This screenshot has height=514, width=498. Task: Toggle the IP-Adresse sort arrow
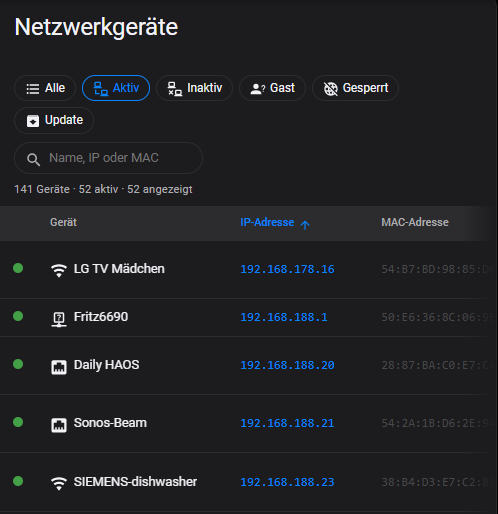click(305, 225)
